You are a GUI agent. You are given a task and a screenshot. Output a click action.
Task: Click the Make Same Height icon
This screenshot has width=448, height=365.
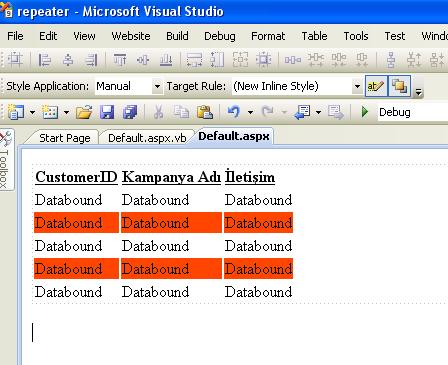click(217, 60)
